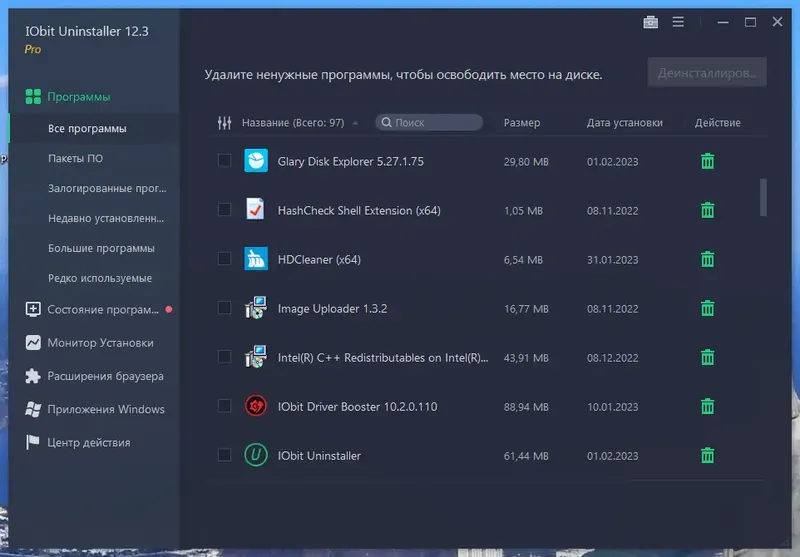Sort by Размер column header

pos(521,123)
